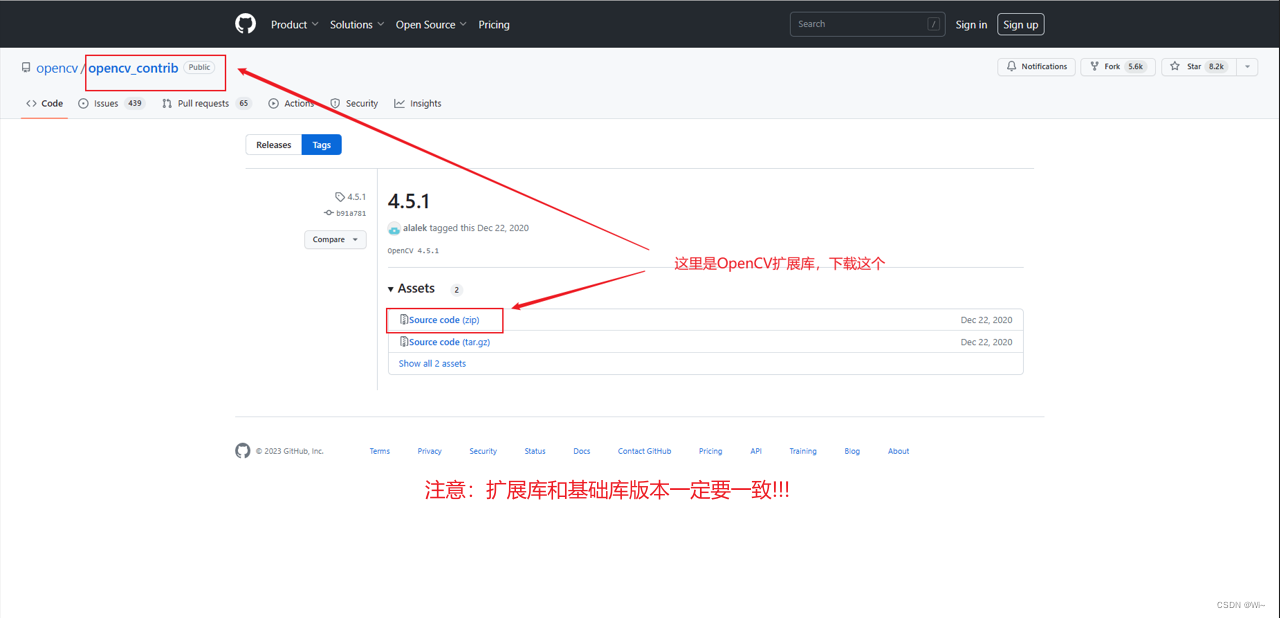Select the Tags toggle button

(x=322, y=145)
